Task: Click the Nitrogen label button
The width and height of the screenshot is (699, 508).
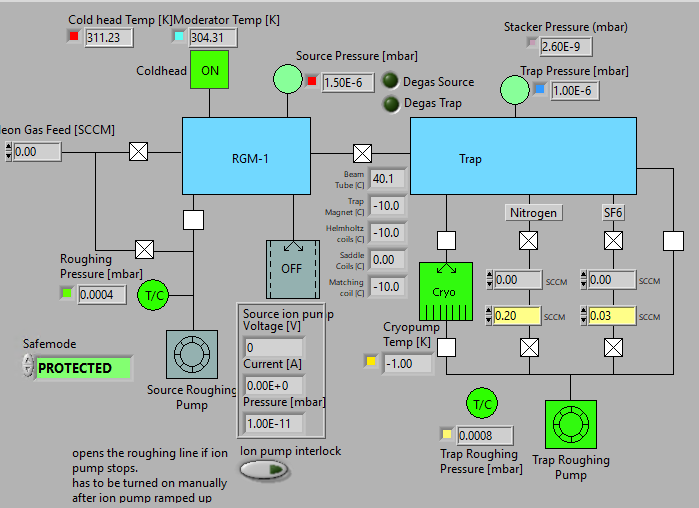Action: (534, 213)
